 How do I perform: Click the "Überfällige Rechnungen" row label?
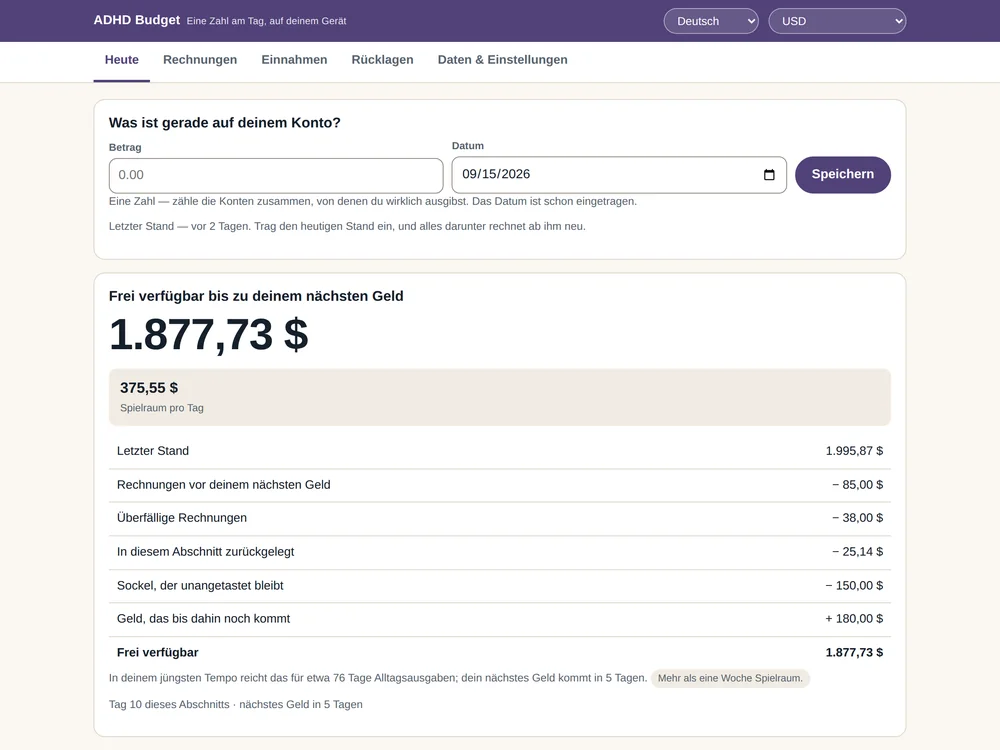pos(182,518)
